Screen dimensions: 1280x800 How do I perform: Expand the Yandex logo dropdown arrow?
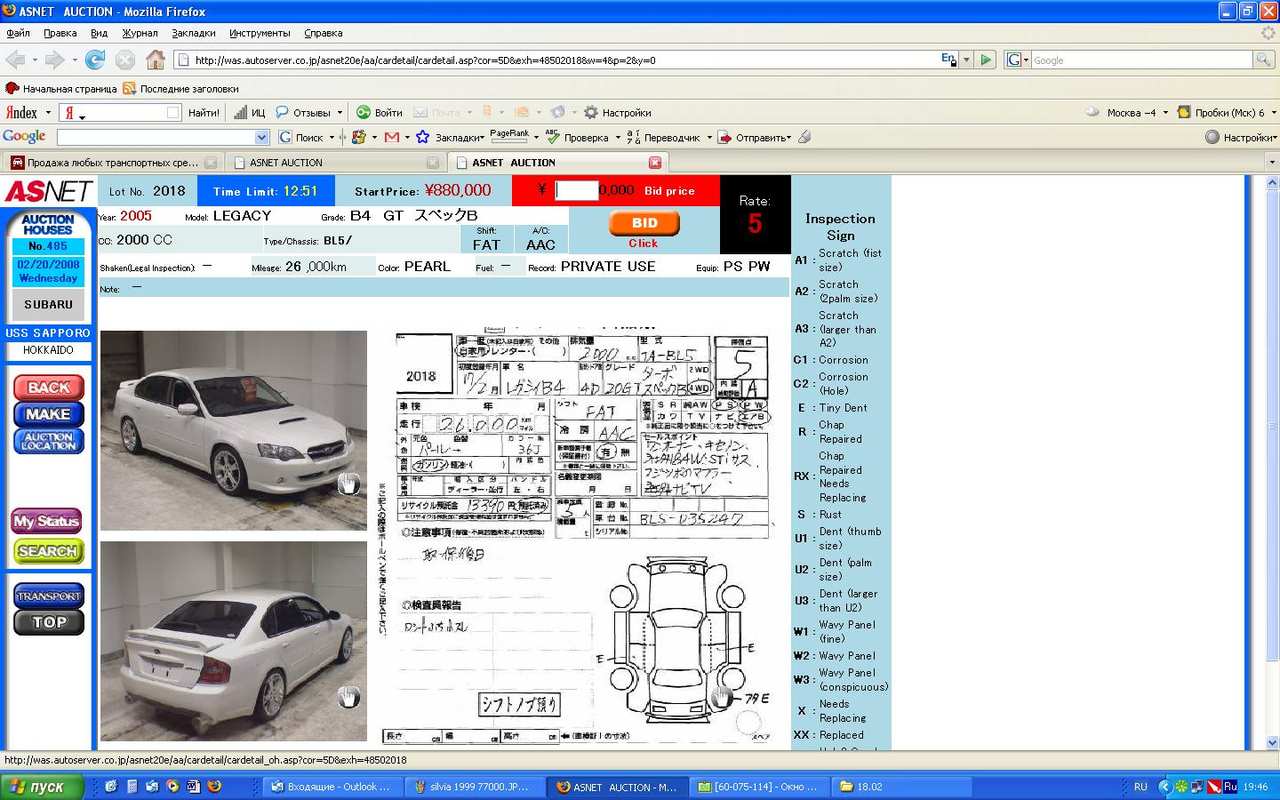click(x=47, y=113)
